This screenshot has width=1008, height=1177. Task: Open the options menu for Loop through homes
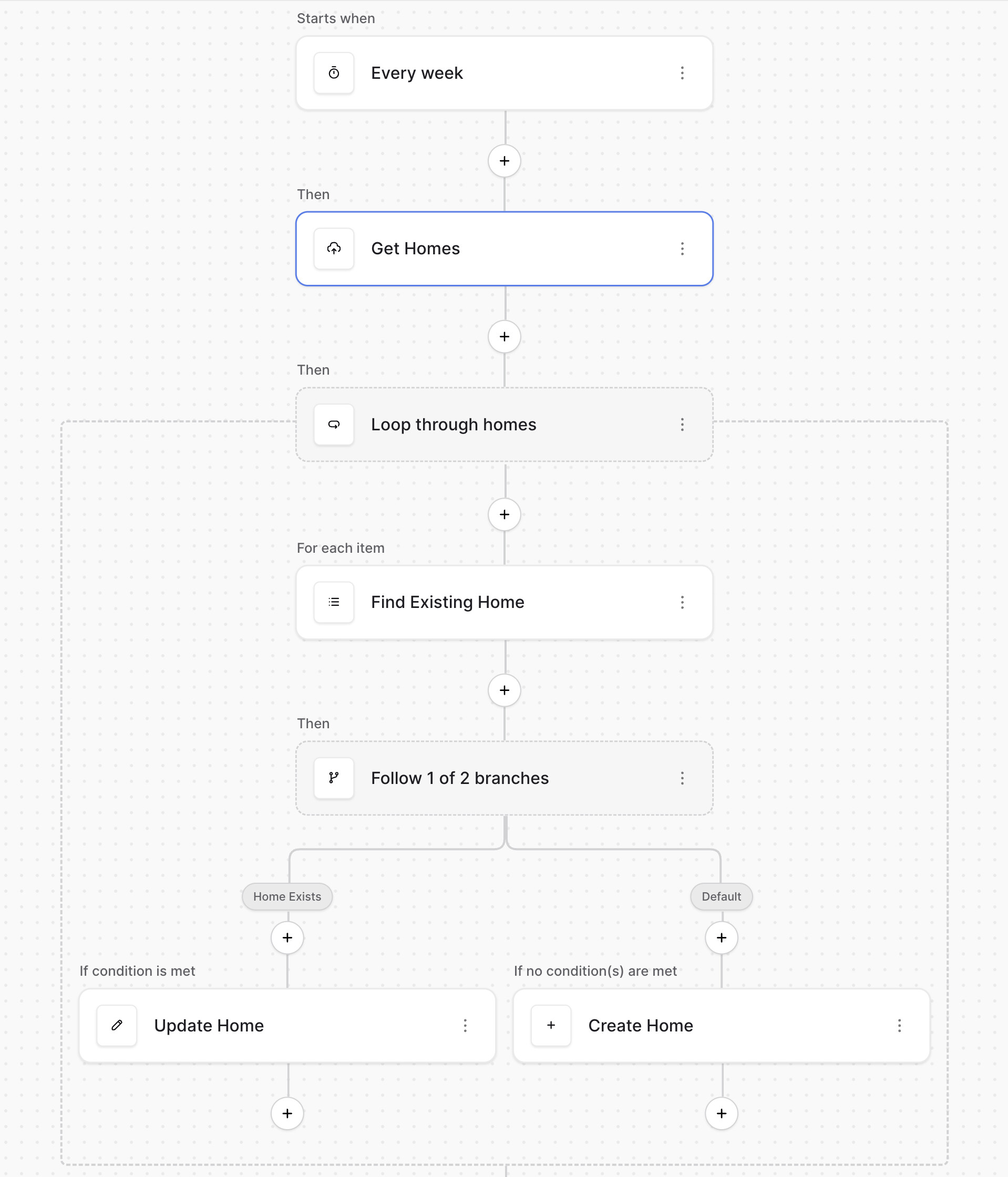click(682, 425)
